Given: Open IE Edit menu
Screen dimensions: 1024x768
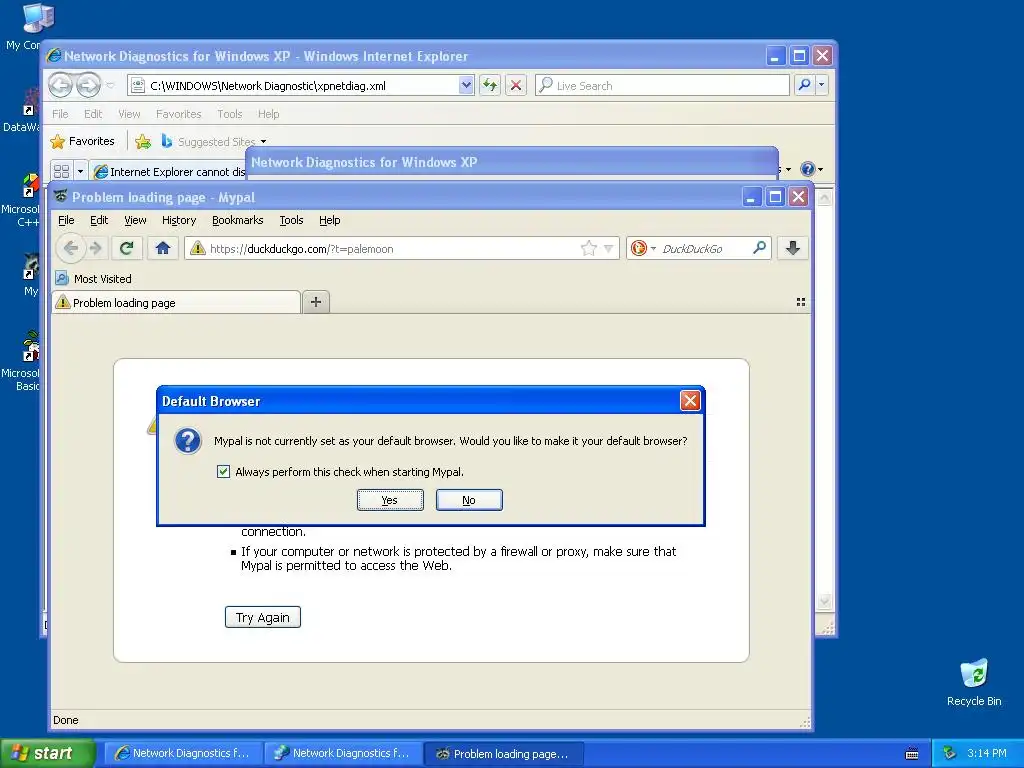Looking at the screenshot, I should click(93, 114).
